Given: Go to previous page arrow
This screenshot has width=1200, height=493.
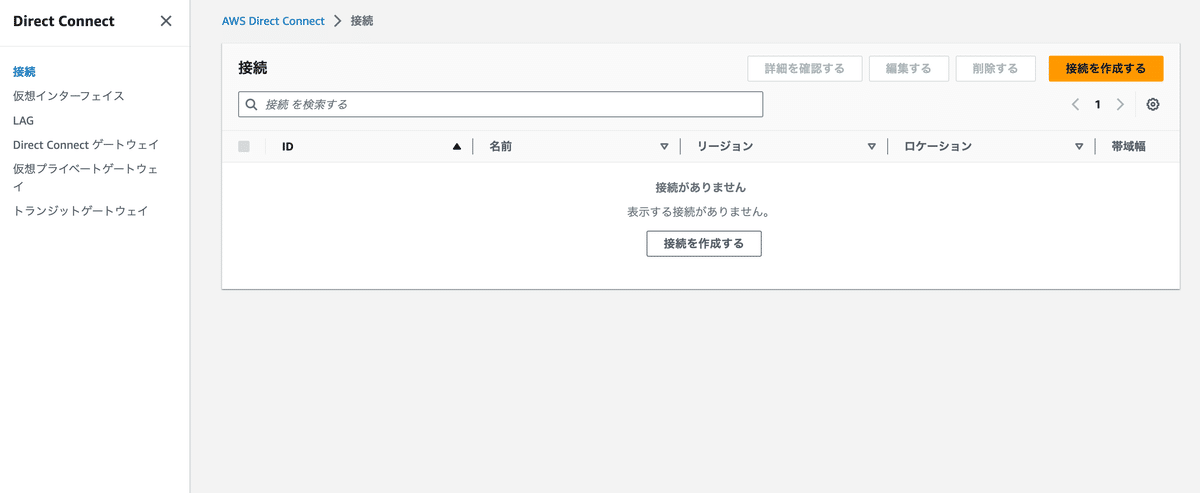Looking at the screenshot, I should point(1075,104).
